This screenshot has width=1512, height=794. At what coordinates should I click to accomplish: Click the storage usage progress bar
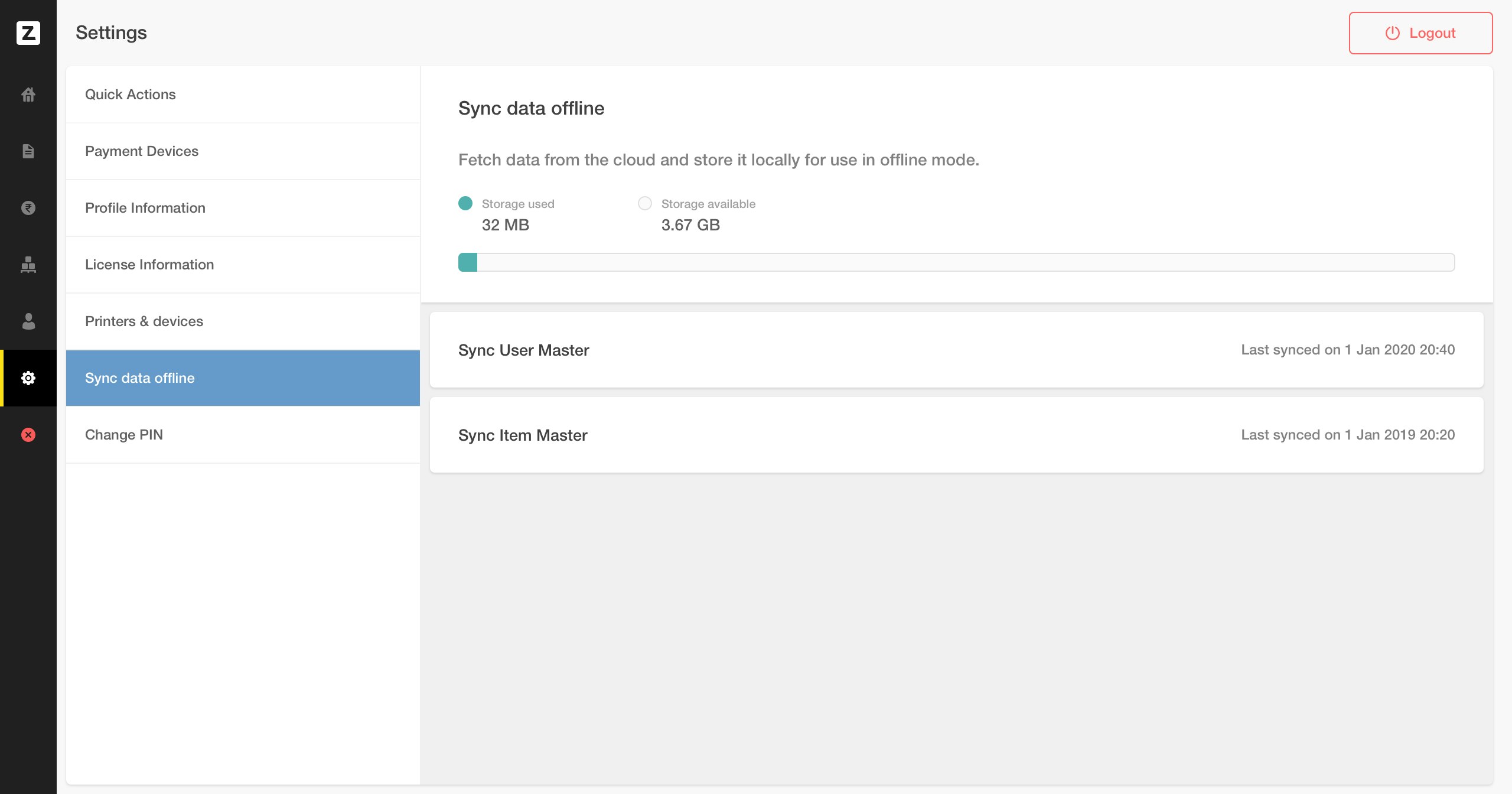click(x=957, y=262)
